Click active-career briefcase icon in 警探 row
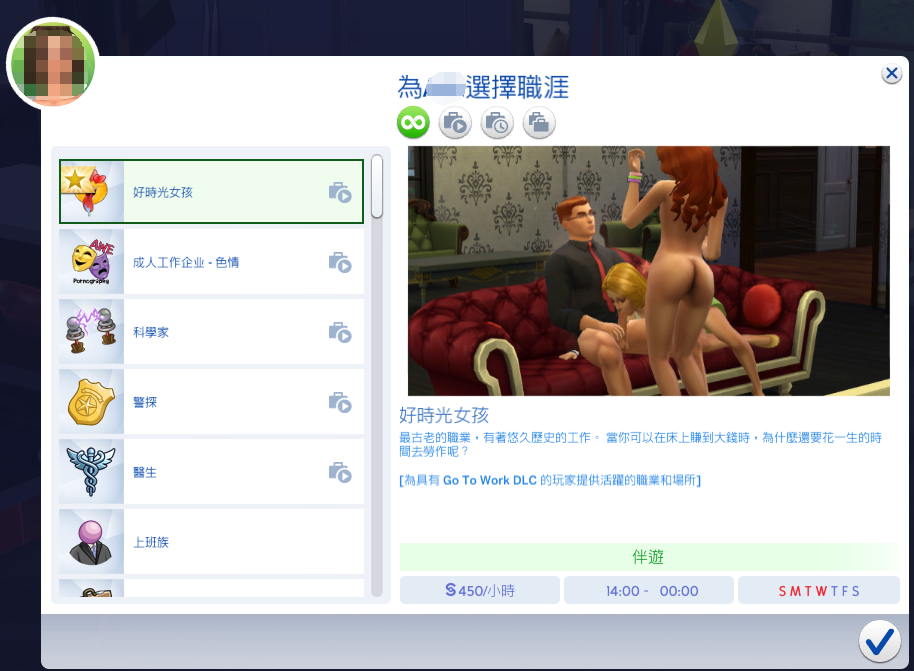 (340, 402)
